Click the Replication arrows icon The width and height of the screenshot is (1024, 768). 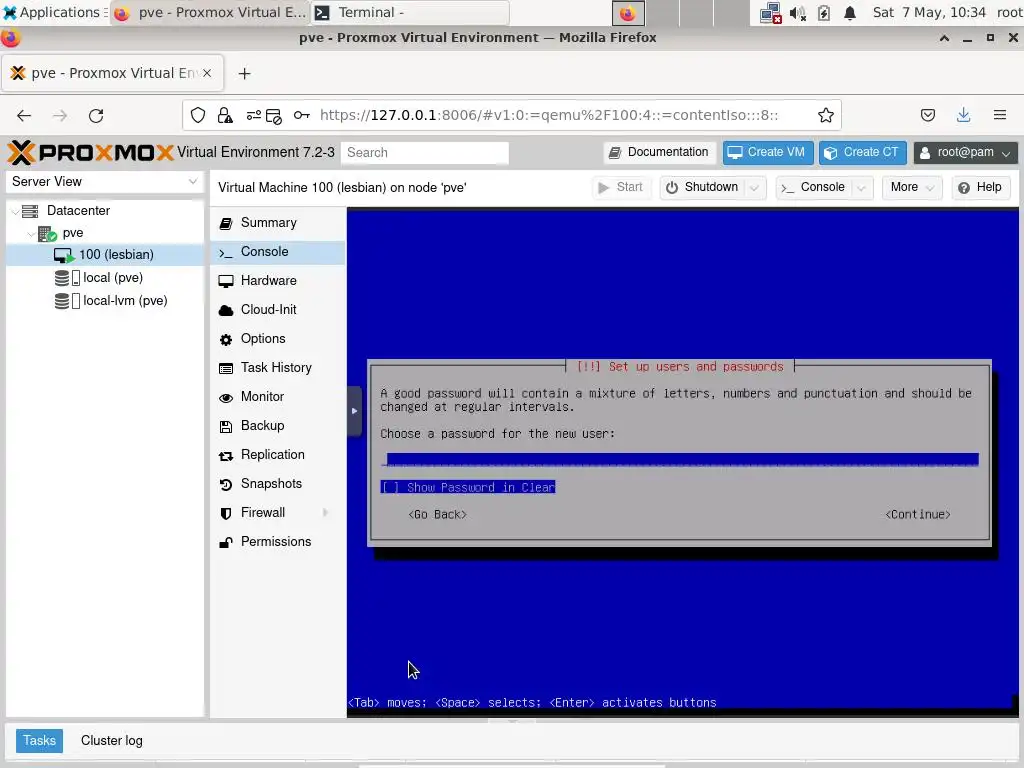[x=226, y=456]
